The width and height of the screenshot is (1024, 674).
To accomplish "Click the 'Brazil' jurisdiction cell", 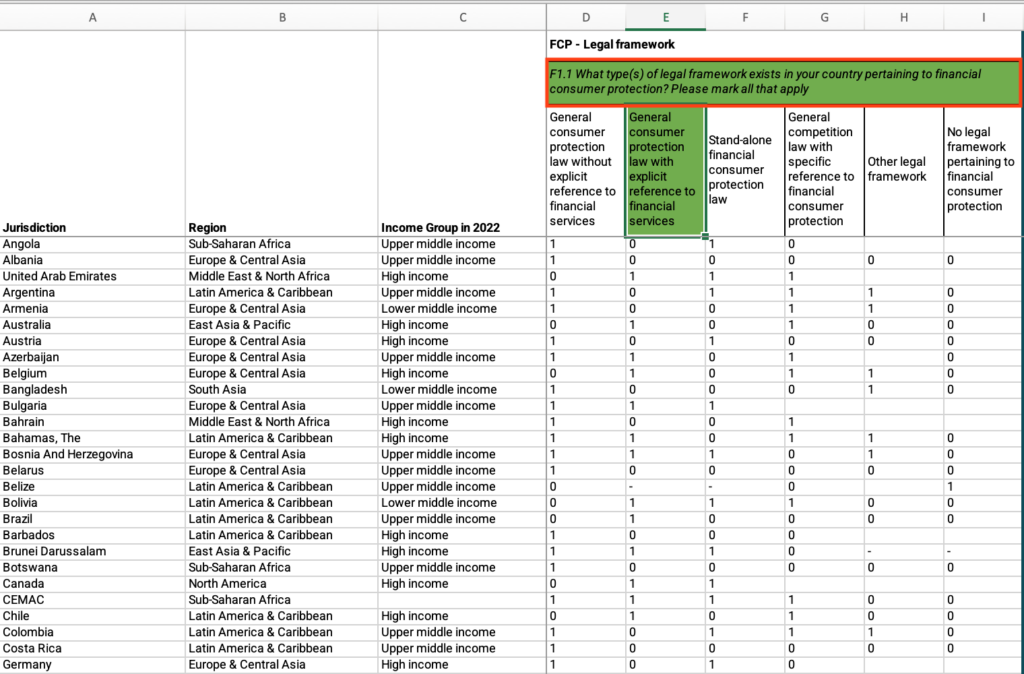I will [x=93, y=519].
